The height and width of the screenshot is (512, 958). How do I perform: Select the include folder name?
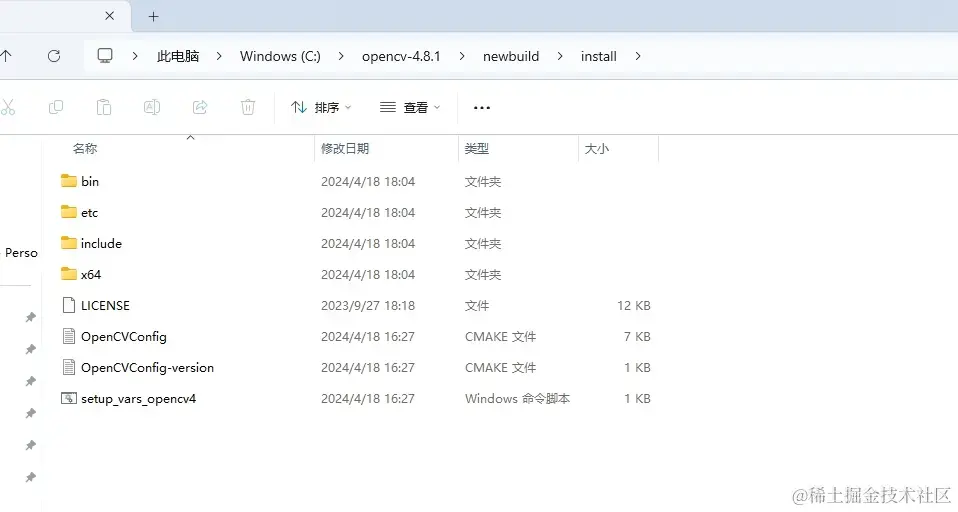101,243
